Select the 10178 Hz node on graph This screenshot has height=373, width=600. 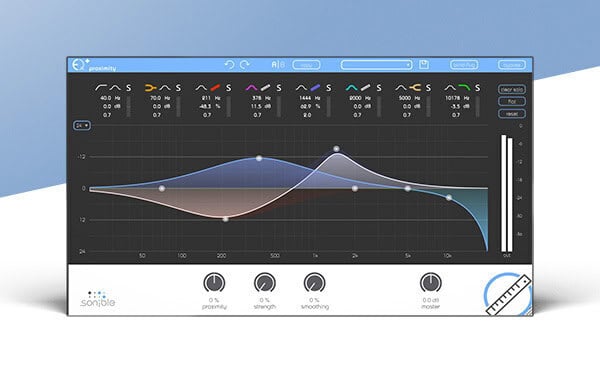coord(449,198)
